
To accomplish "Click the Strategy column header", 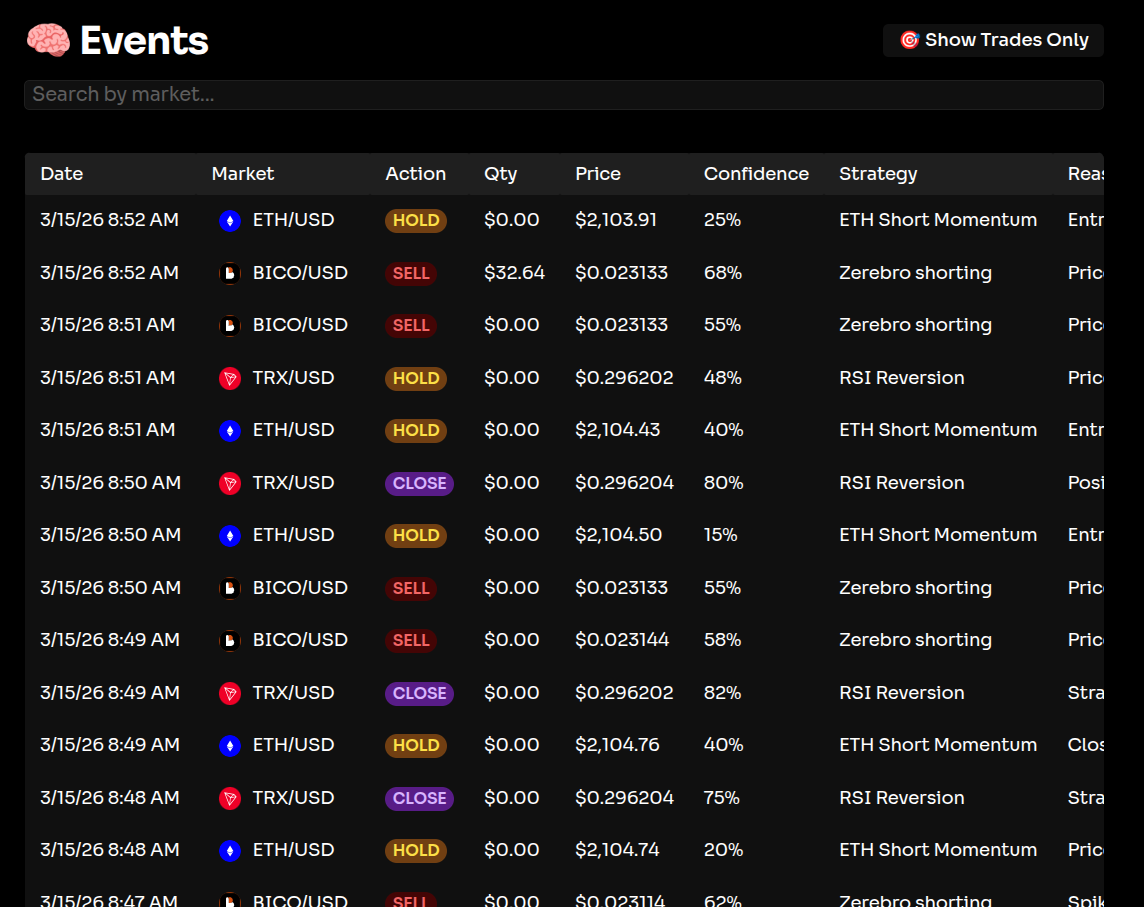I will (x=878, y=174).
